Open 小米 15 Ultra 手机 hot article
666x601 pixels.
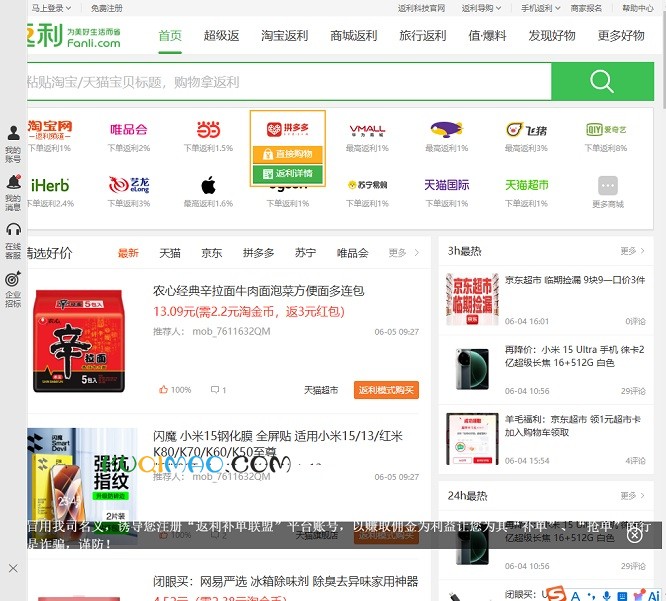click(575, 356)
